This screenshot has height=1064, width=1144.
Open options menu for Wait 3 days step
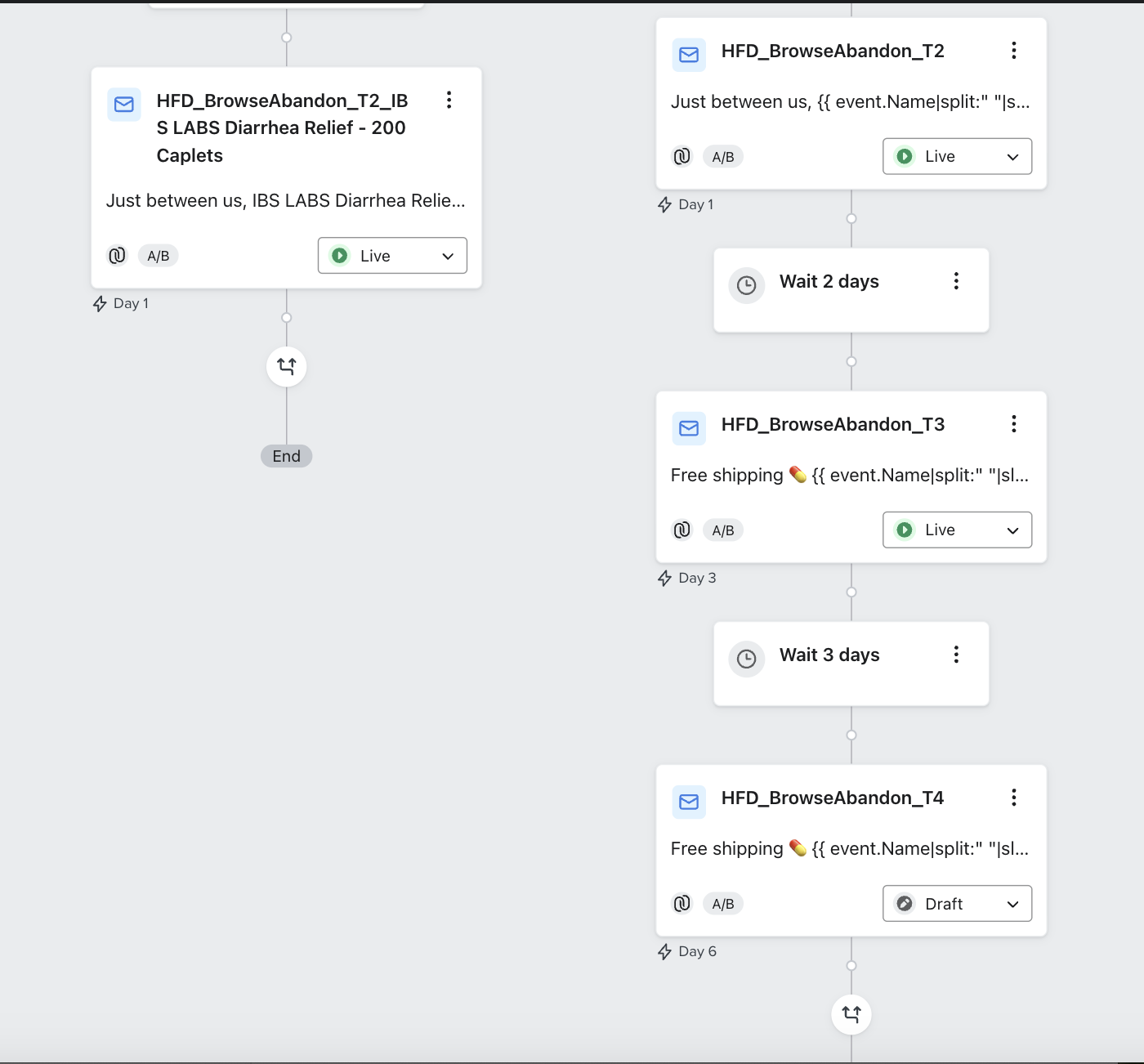(956, 655)
